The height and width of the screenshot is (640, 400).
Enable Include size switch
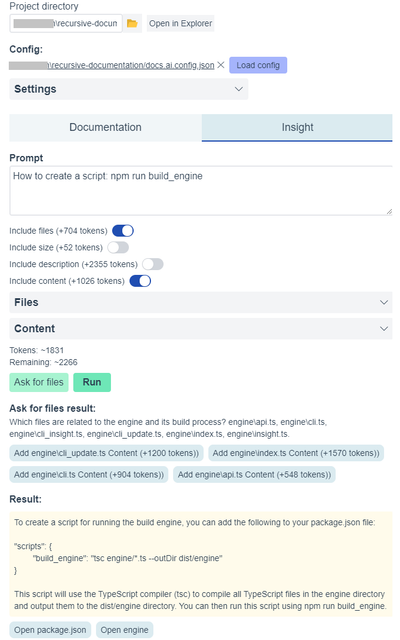pyautogui.click(x=118, y=248)
